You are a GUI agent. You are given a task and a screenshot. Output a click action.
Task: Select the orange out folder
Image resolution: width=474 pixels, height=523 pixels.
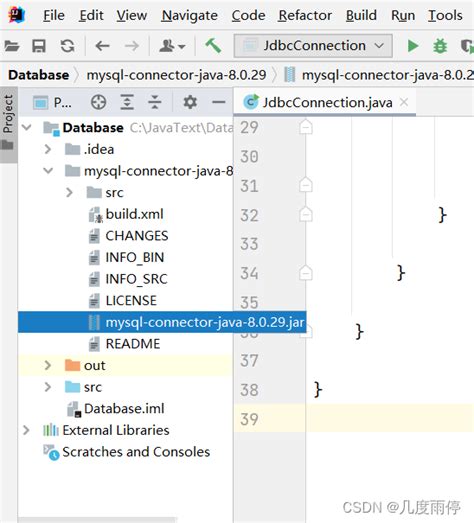pos(125,366)
